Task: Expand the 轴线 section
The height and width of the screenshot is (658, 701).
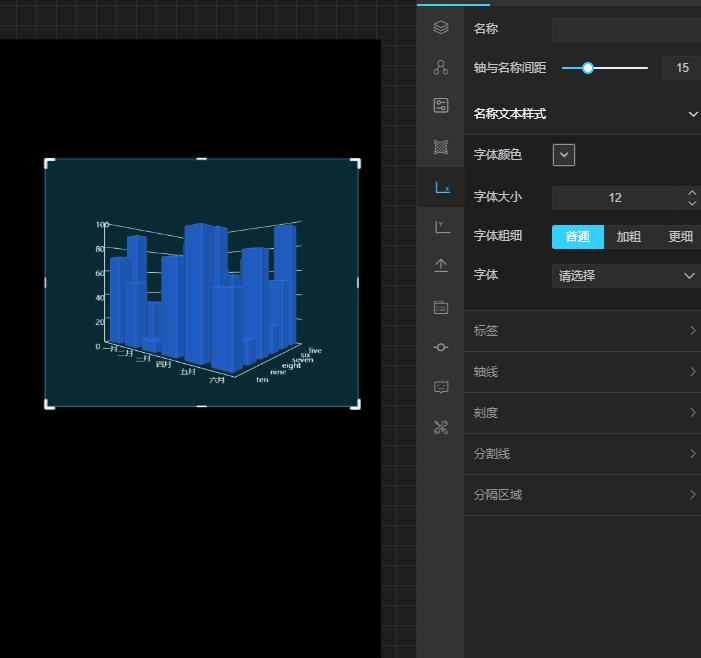Action: tap(583, 372)
